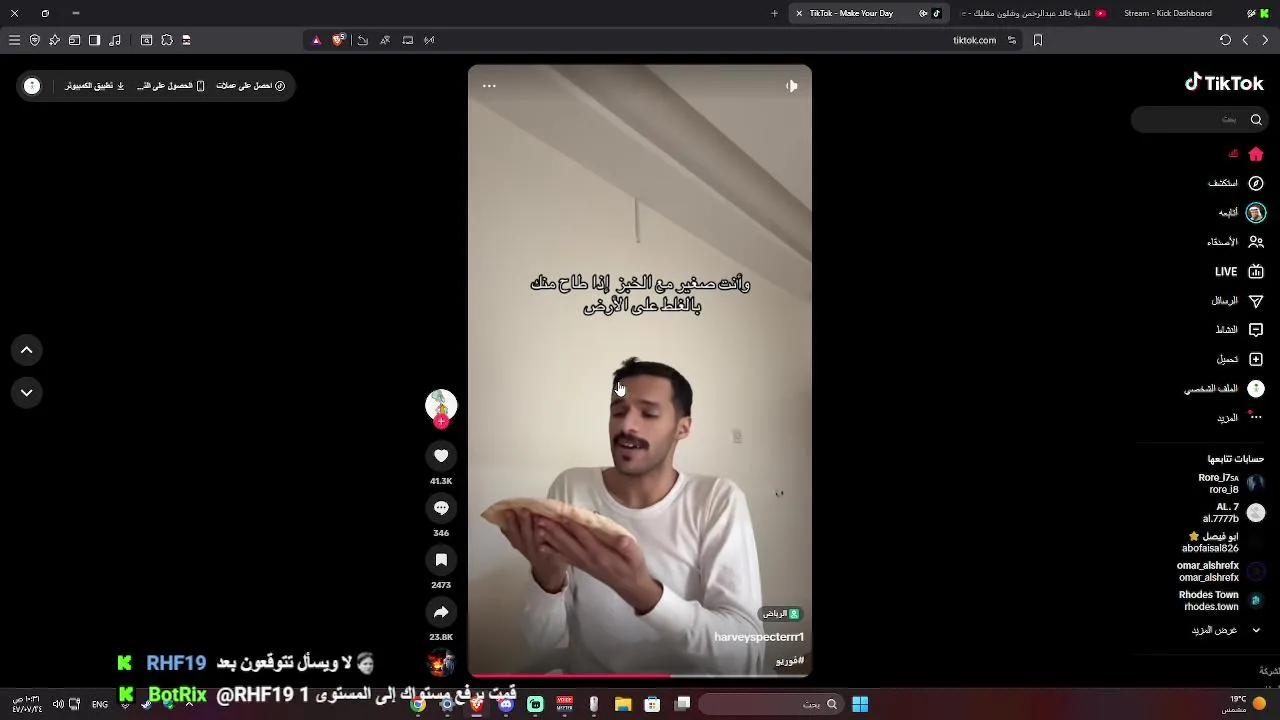The width and height of the screenshot is (1280, 720).
Task: Open the Activity inbox icon
Action: tap(1256, 330)
